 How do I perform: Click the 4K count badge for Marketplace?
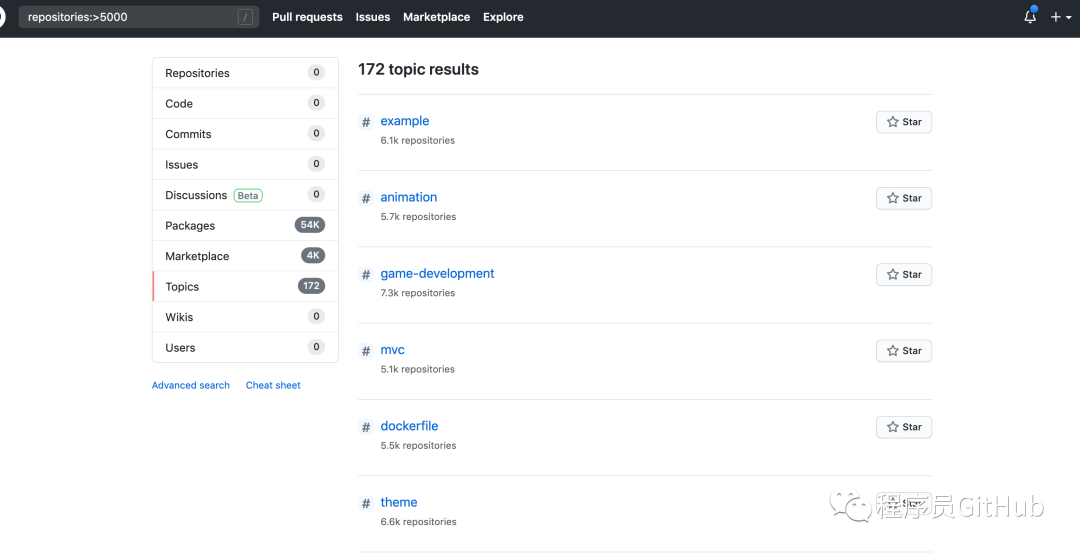[313, 255]
